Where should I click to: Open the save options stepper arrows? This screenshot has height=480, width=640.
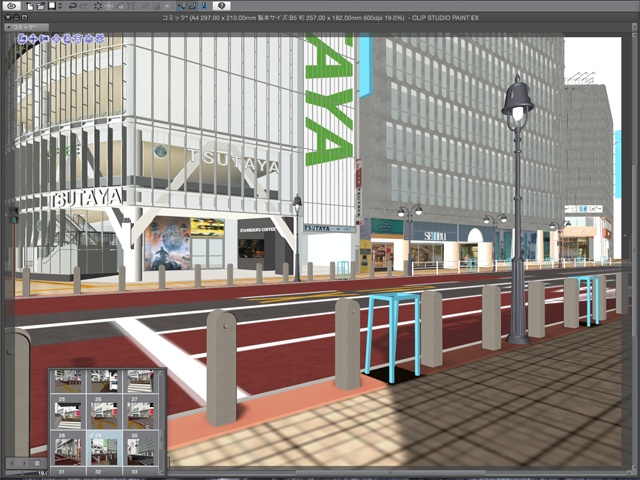point(60,6)
